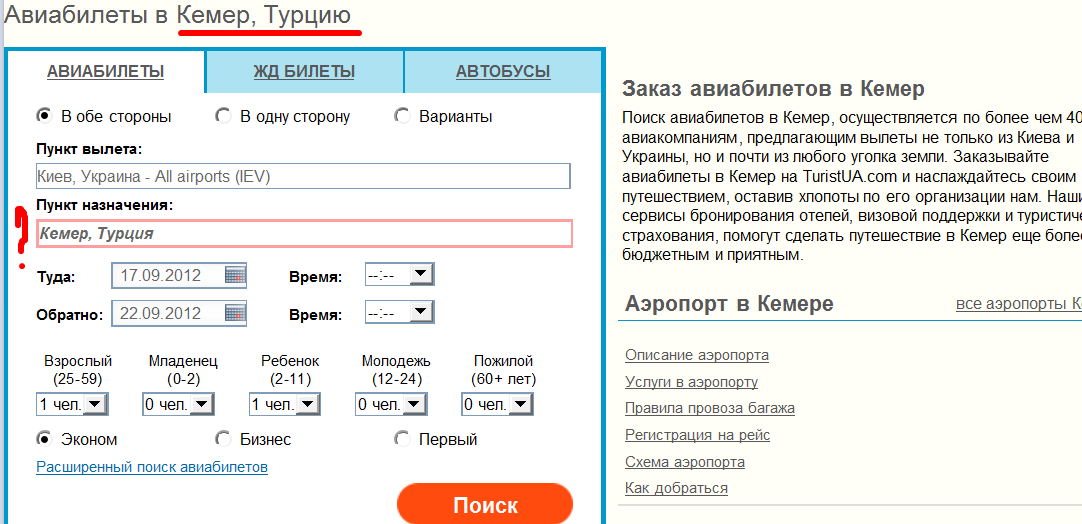Open the baggage rules link

709,408
